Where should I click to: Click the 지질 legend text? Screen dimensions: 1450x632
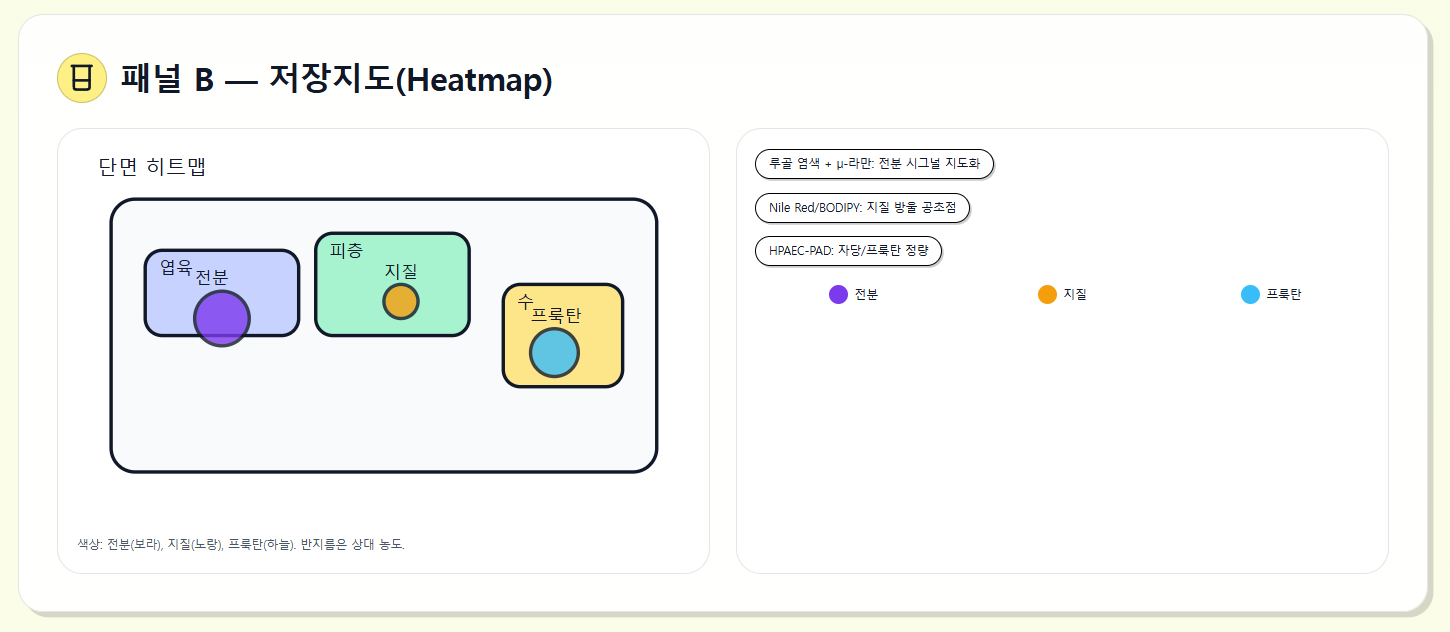(x=1075, y=295)
